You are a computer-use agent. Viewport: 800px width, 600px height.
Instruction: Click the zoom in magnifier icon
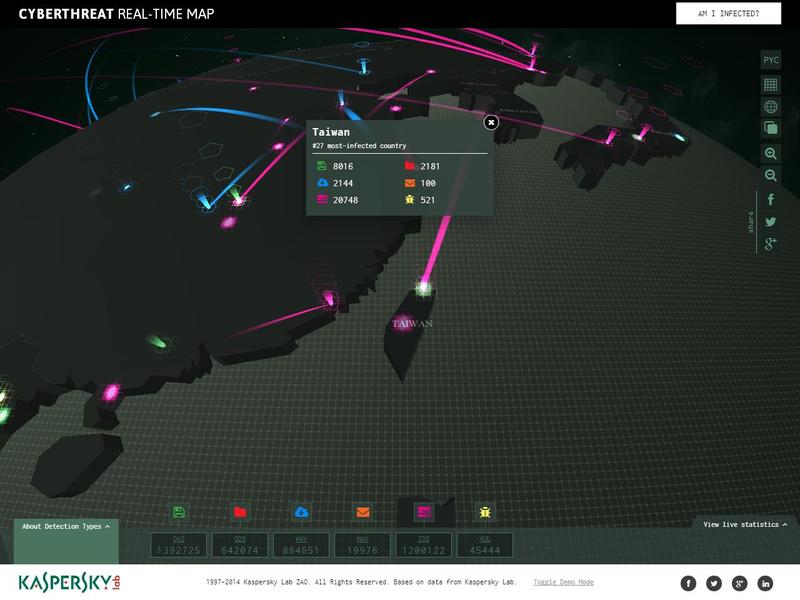tap(771, 153)
